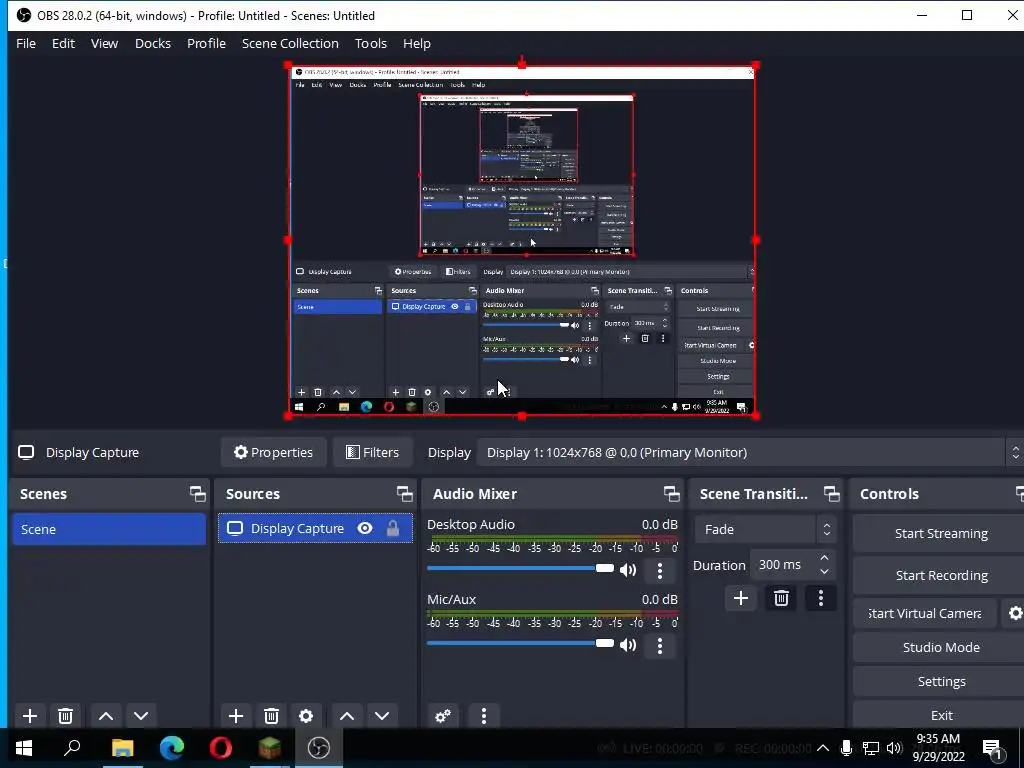
Task: Open Properties for Display Capture
Action: pyautogui.click(x=274, y=453)
